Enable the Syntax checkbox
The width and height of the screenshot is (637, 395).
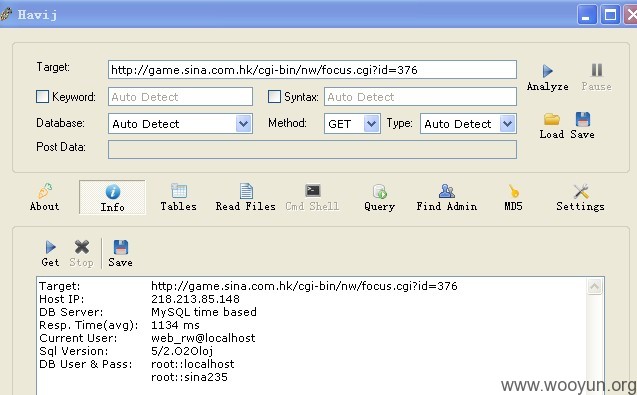point(274,97)
